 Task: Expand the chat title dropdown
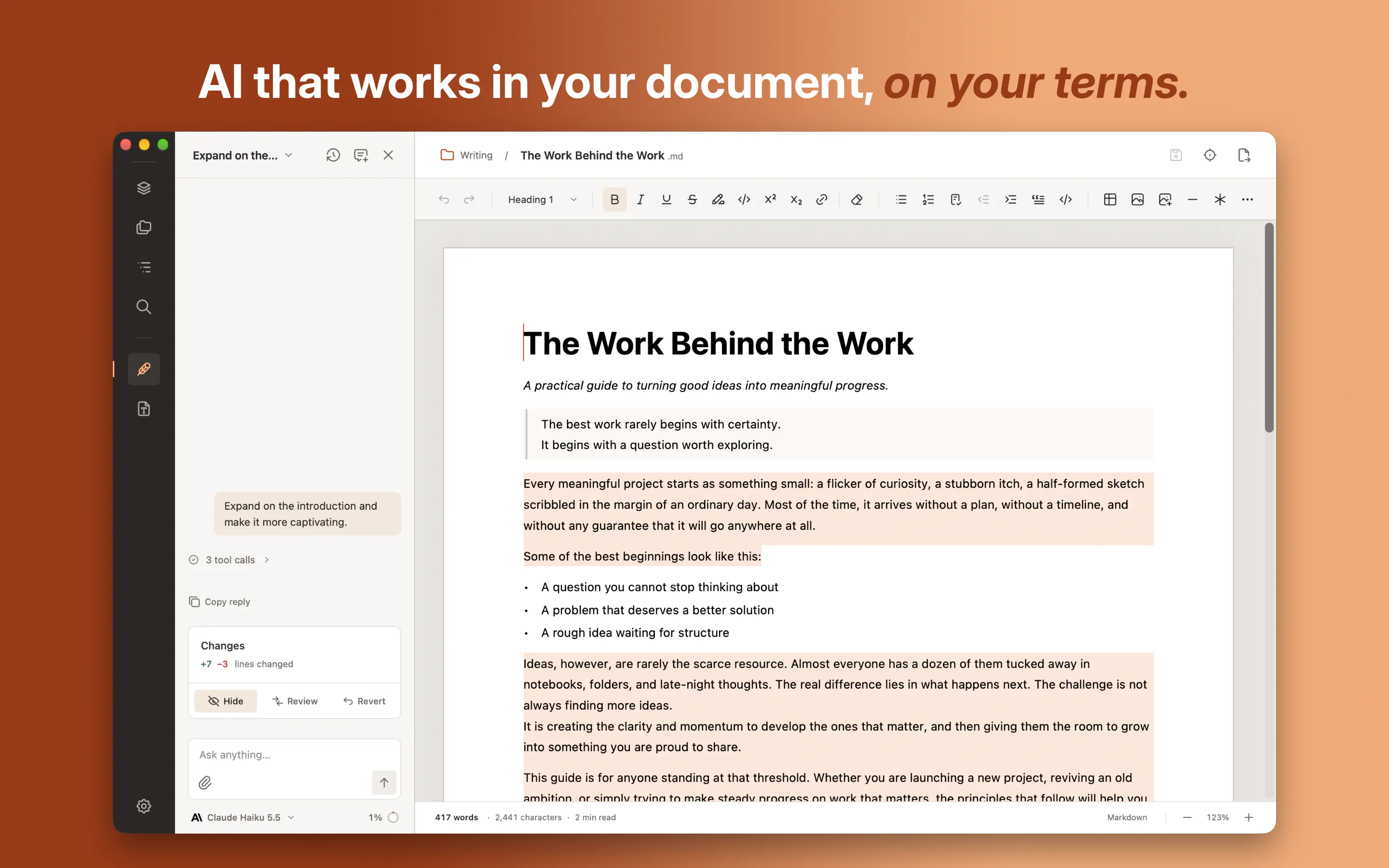244,155
